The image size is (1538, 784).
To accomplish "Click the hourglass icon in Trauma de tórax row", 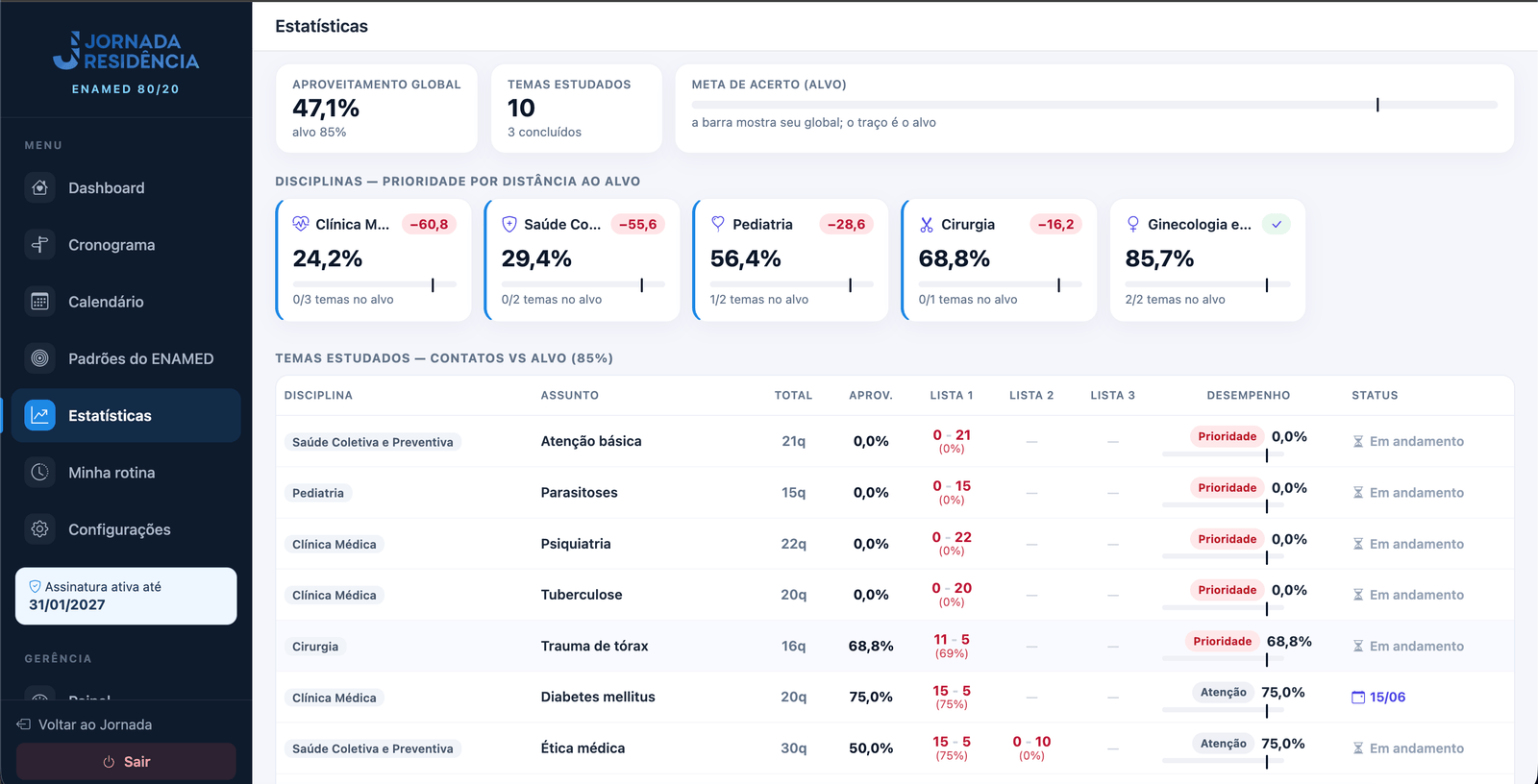I will click(x=1358, y=646).
